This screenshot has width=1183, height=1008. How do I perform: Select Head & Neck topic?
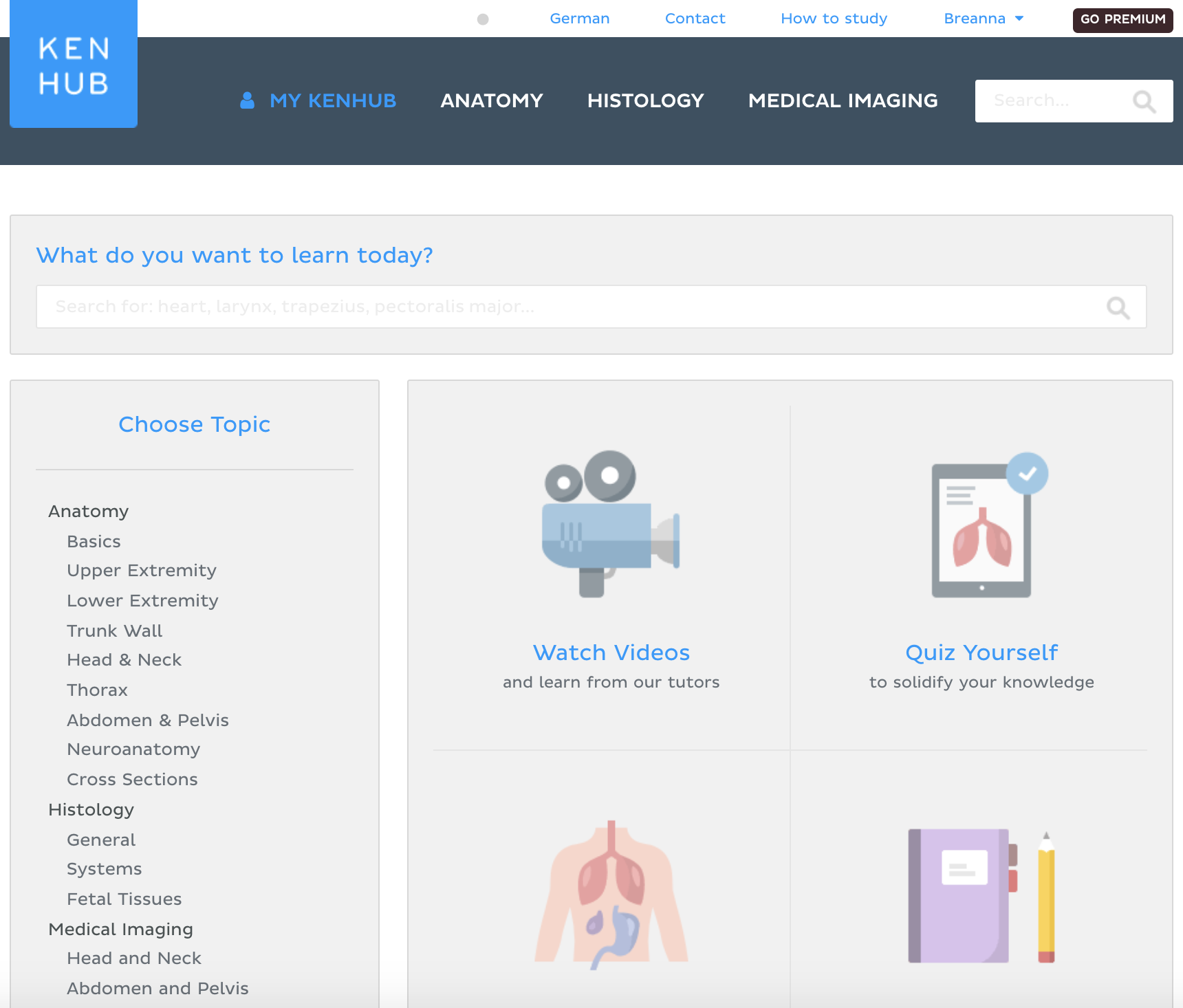tap(124, 660)
